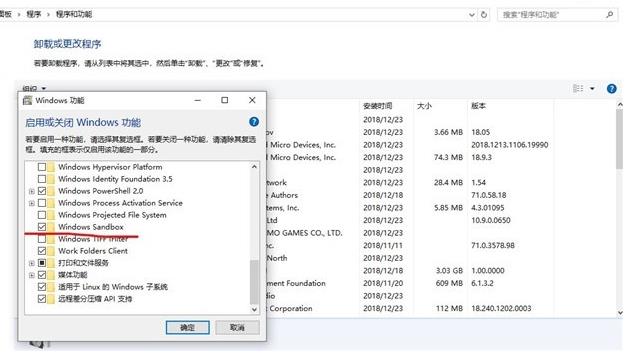Click the folder icon next to Work Folders Client
Screen dimensions: 636x362
[51, 251]
